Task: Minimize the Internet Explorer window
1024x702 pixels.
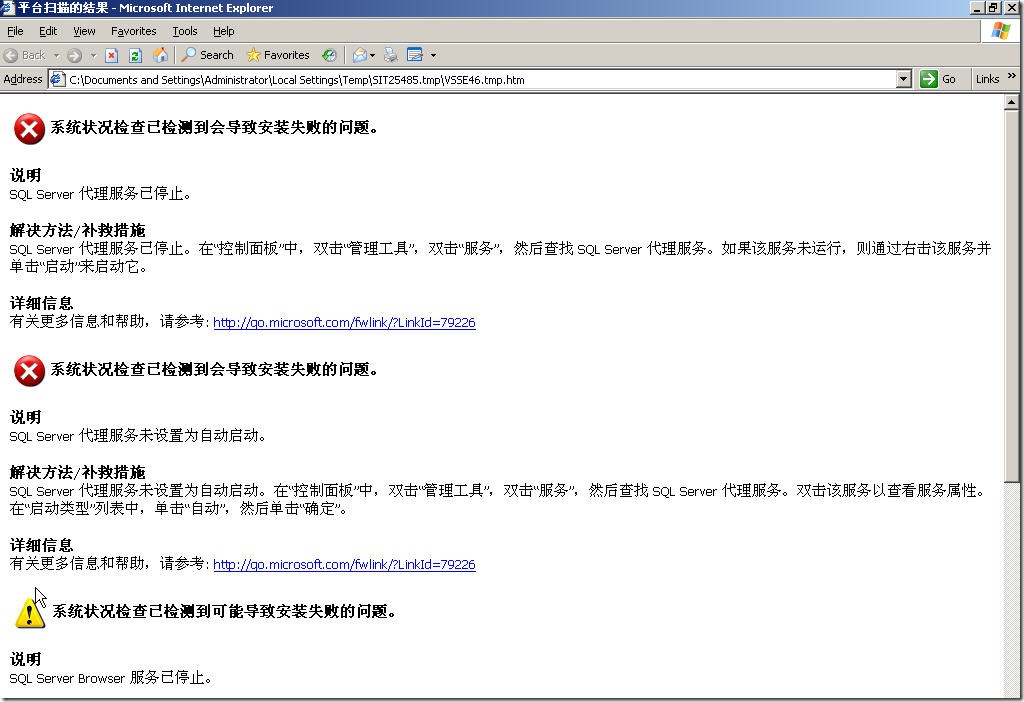Action: (978, 8)
